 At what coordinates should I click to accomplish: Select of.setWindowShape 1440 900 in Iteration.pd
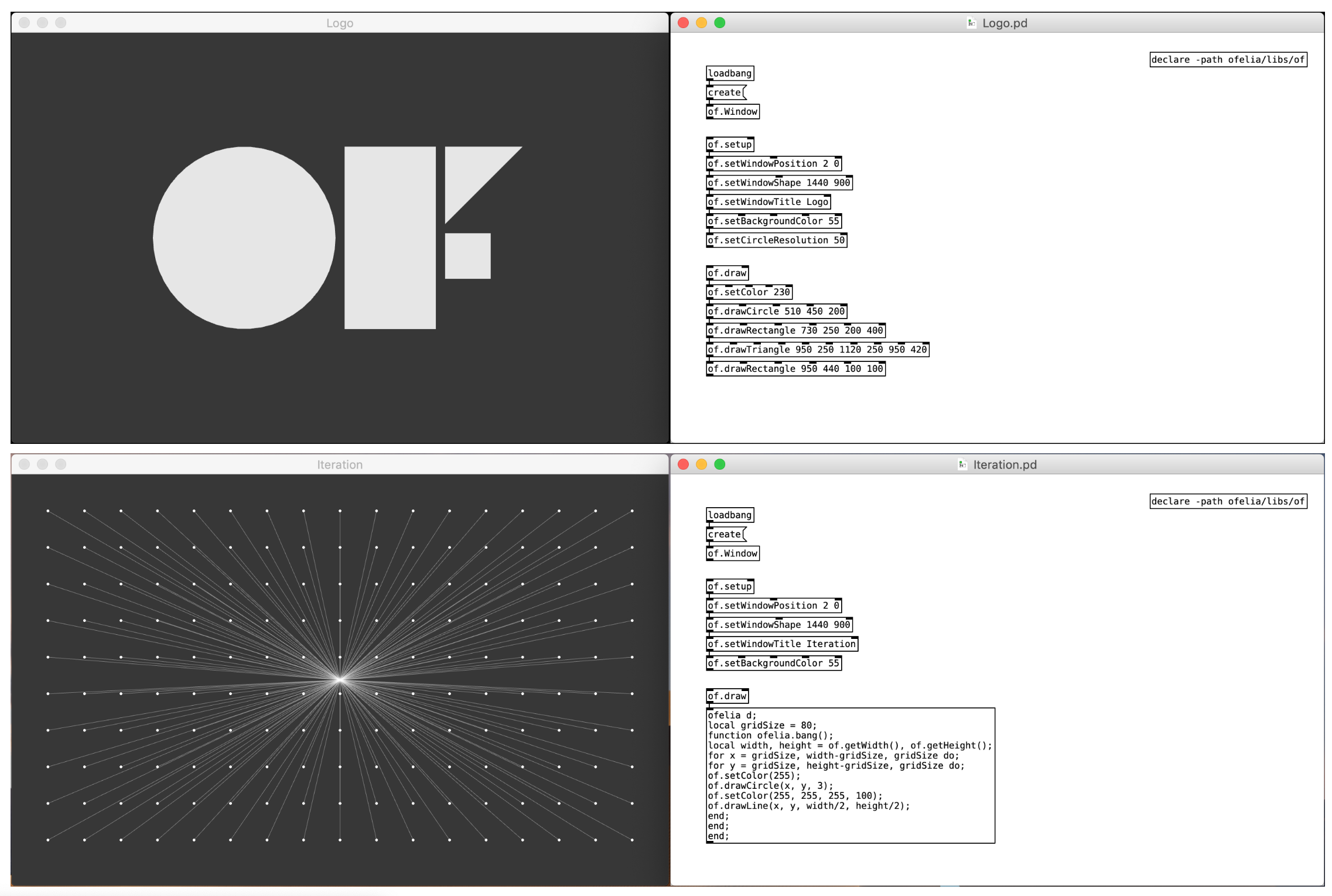(x=779, y=625)
